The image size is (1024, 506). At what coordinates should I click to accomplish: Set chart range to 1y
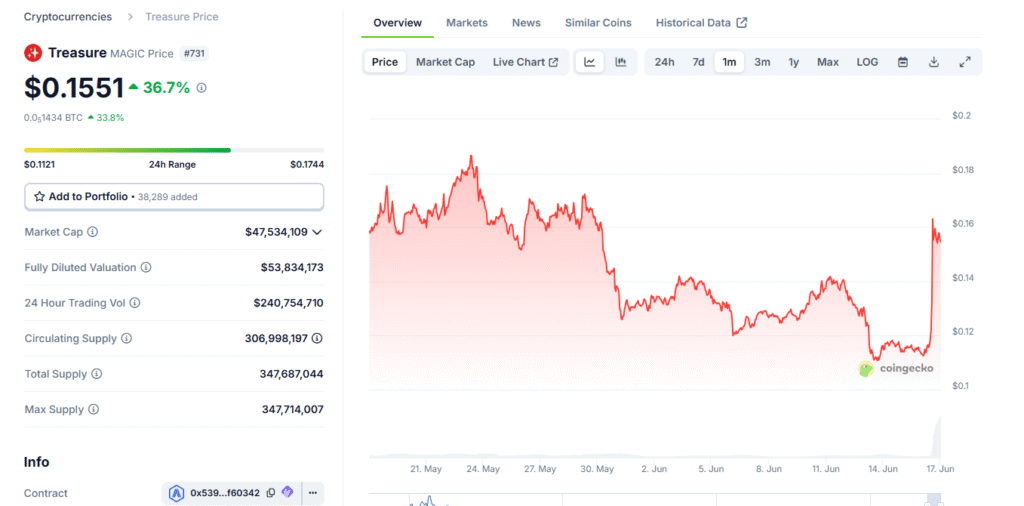[793, 62]
